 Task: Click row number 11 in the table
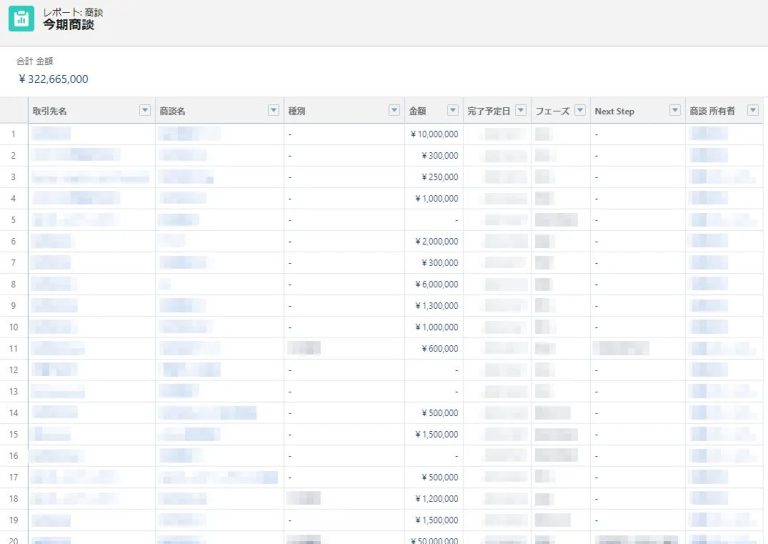14,348
